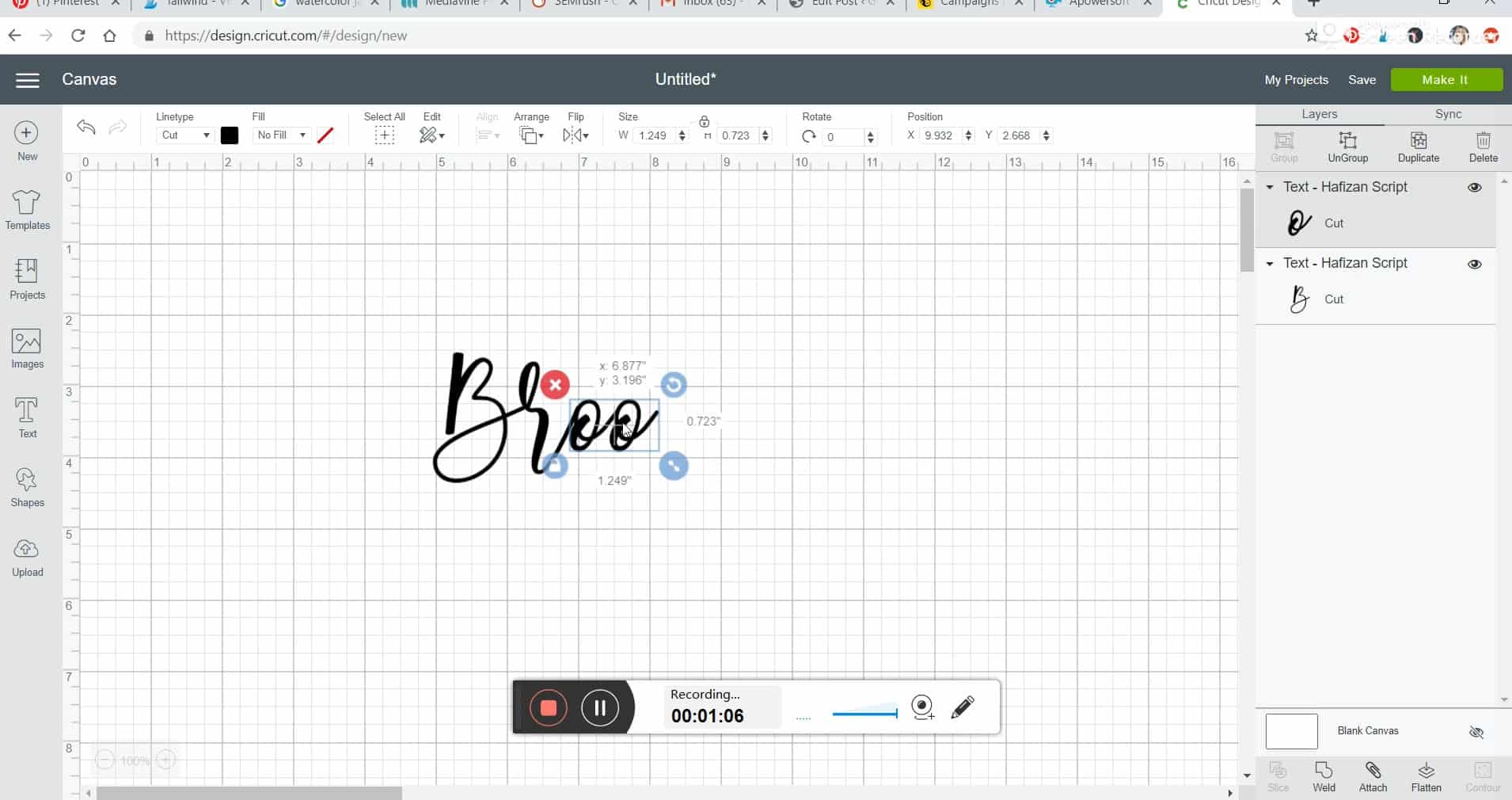Open the No Fill dropdown
The height and width of the screenshot is (800, 1512).
pyautogui.click(x=280, y=135)
